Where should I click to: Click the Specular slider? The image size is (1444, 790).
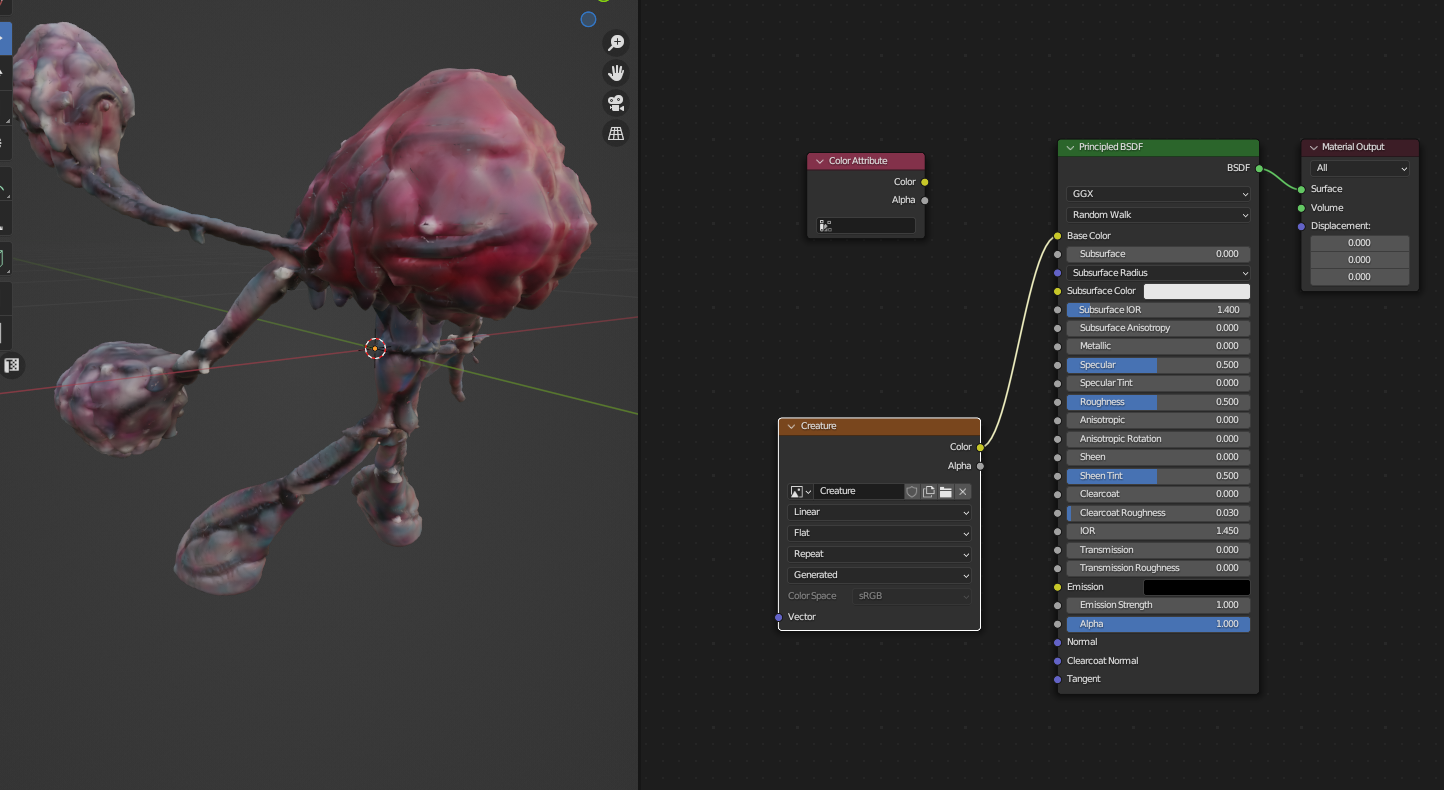1158,365
